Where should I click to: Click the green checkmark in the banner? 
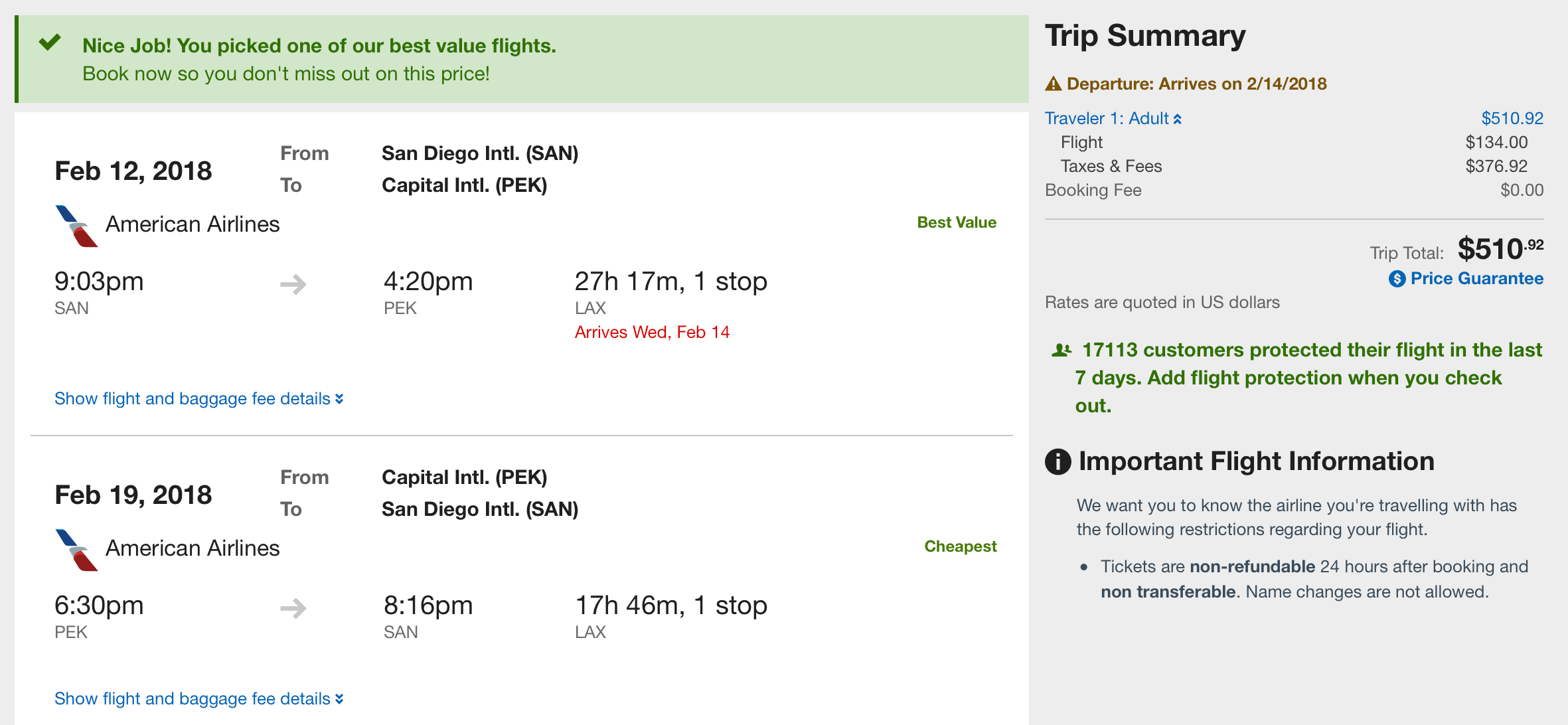[50, 43]
